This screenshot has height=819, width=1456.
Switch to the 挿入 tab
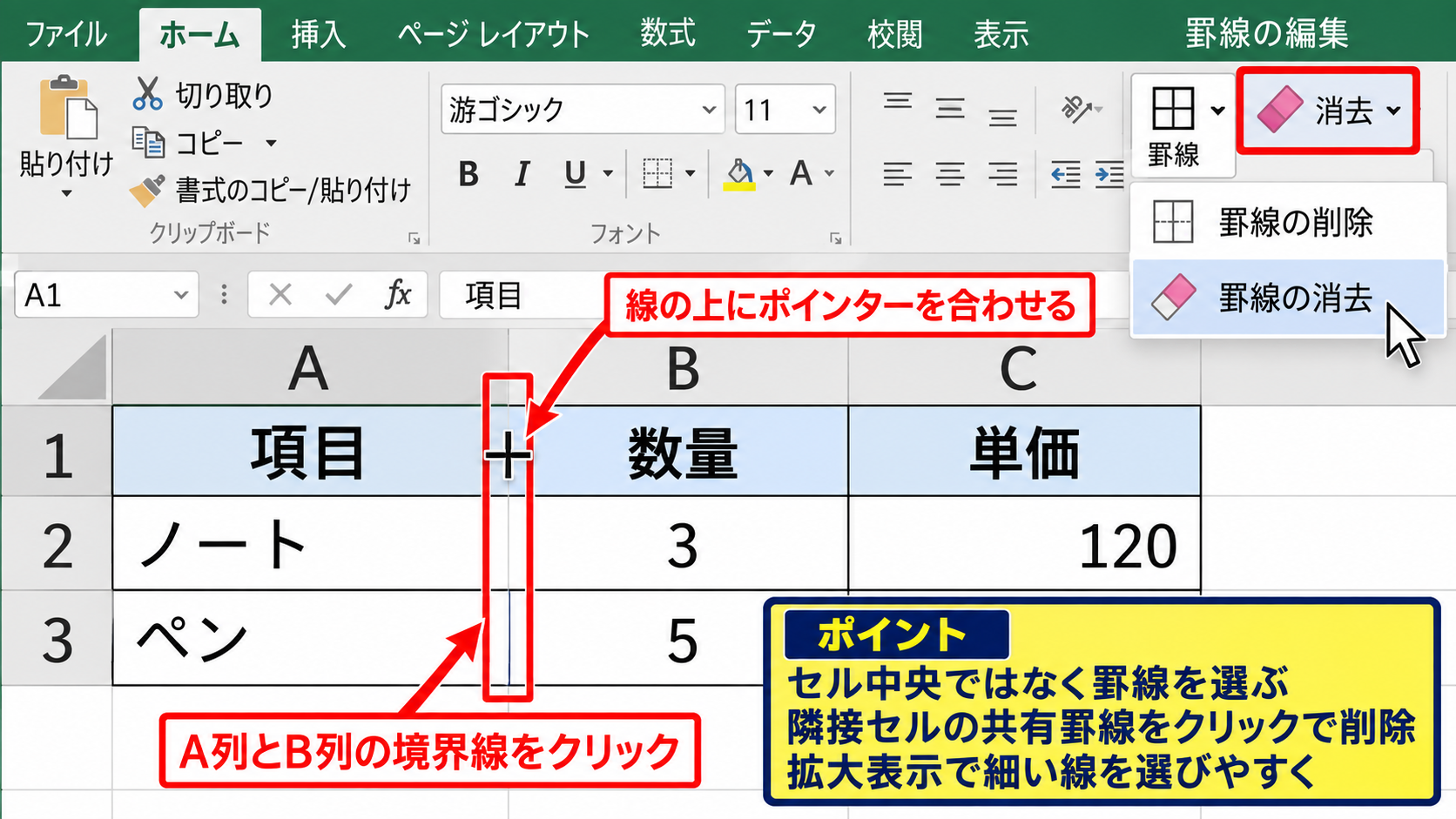(319, 34)
